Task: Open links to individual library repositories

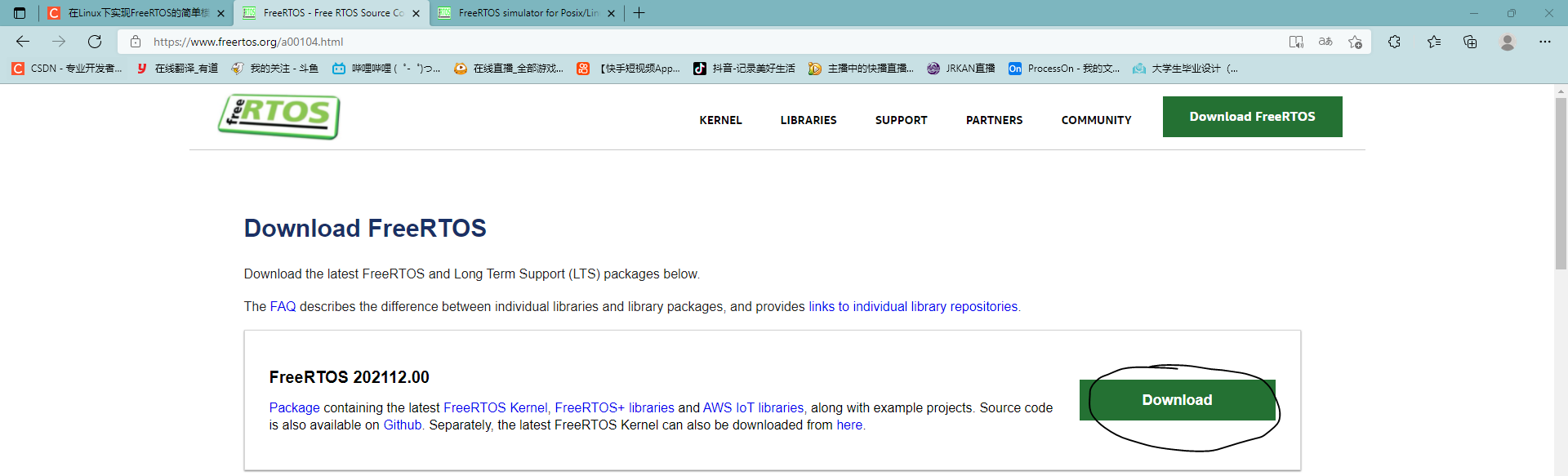Action: (913, 307)
